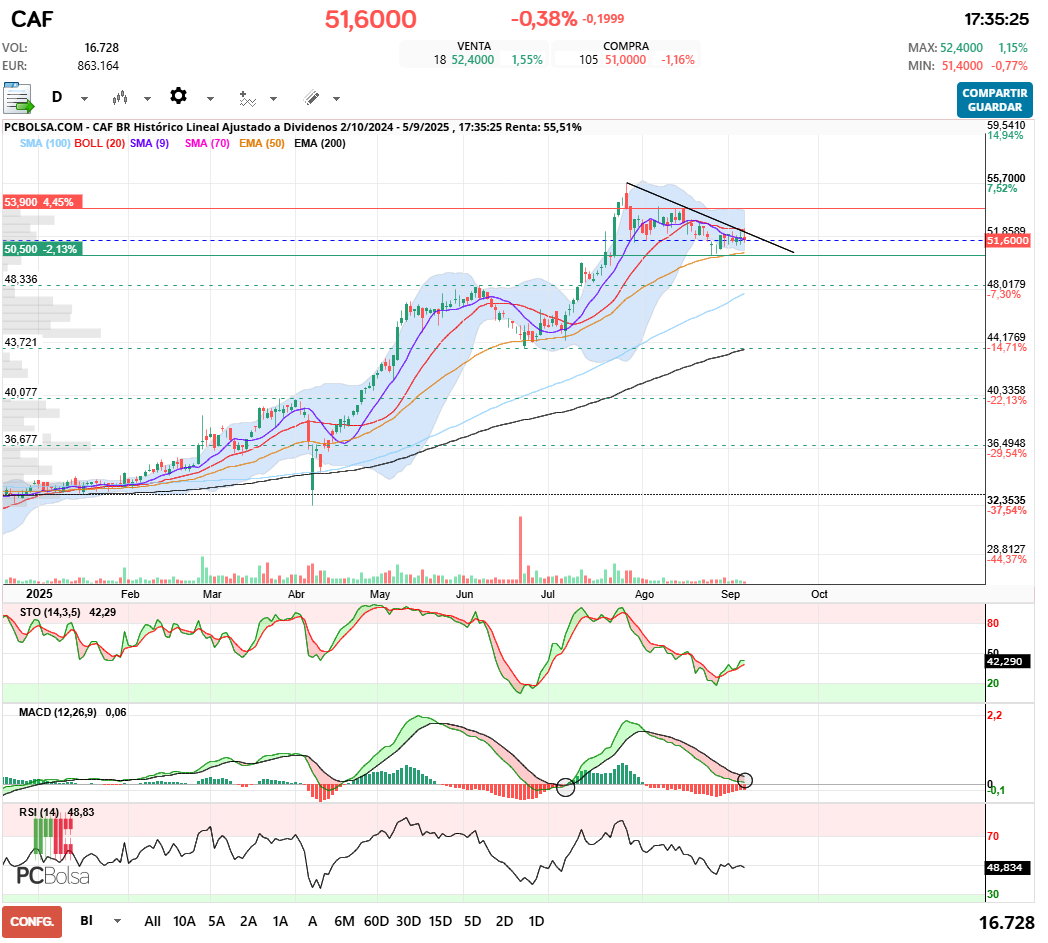Open the add indicator icon

pyautogui.click(x=247, y=99)
